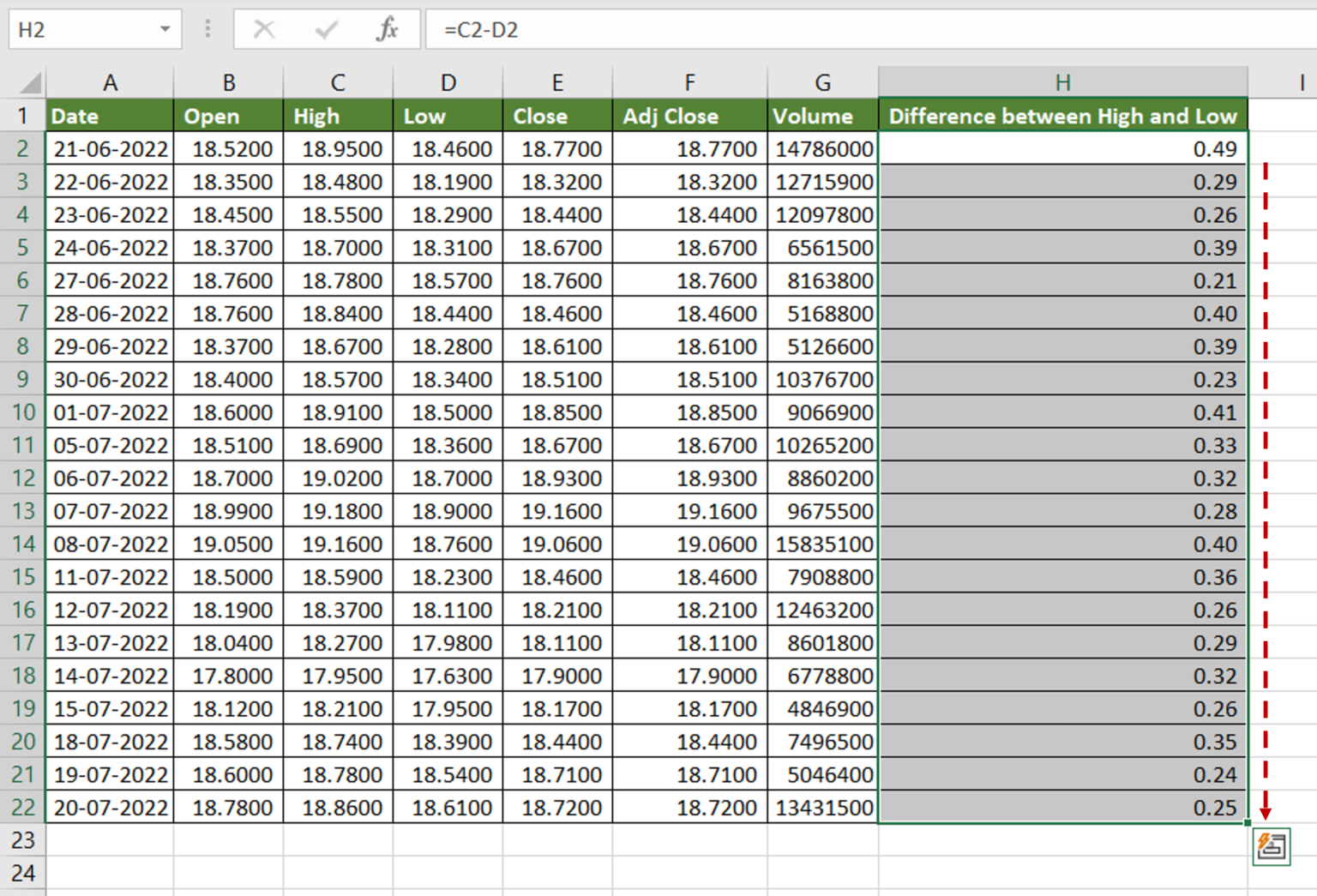
Task: Click the ellipsis handle beside the Name Box
Action: [207, 28]
